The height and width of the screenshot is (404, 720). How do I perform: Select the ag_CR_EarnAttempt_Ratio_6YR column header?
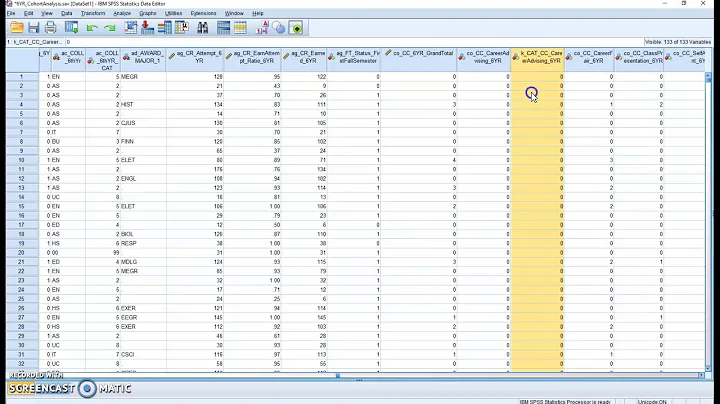point(252,60)
